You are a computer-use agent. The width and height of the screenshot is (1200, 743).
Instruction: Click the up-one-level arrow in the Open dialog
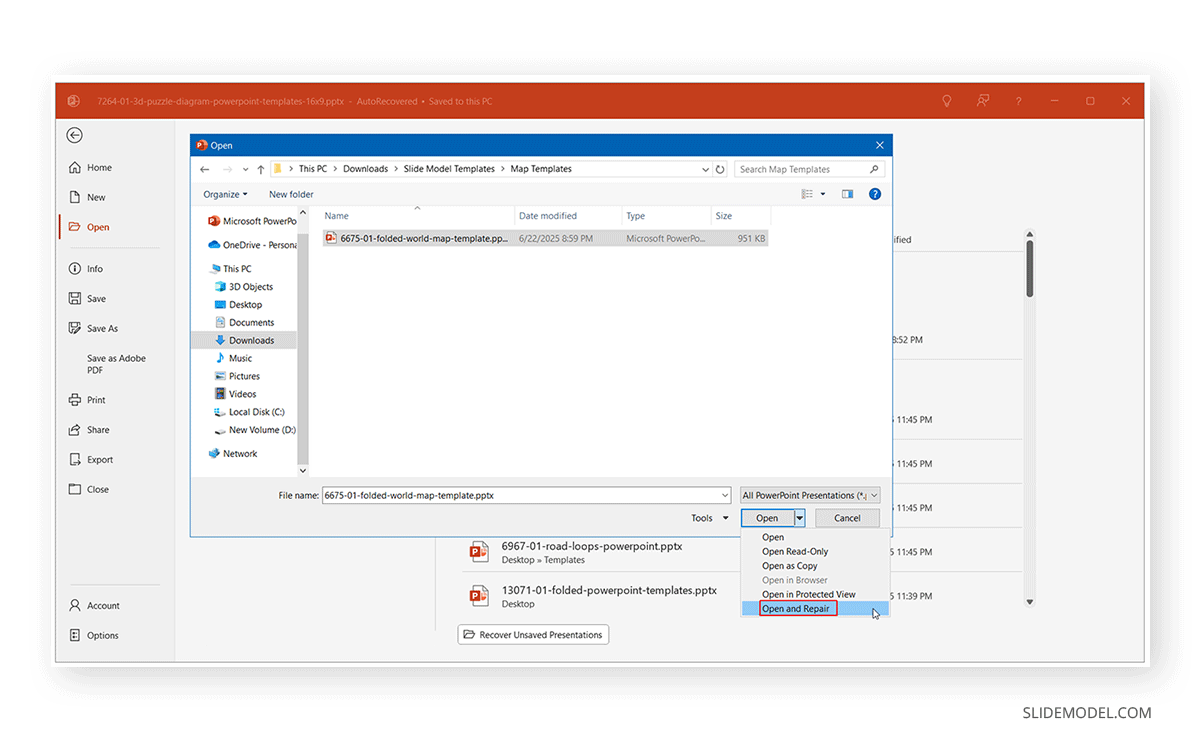coord(260,168)
